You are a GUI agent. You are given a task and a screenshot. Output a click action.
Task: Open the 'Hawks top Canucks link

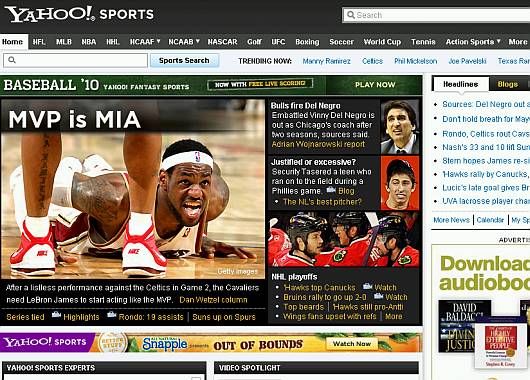click(x=320, y=287)
